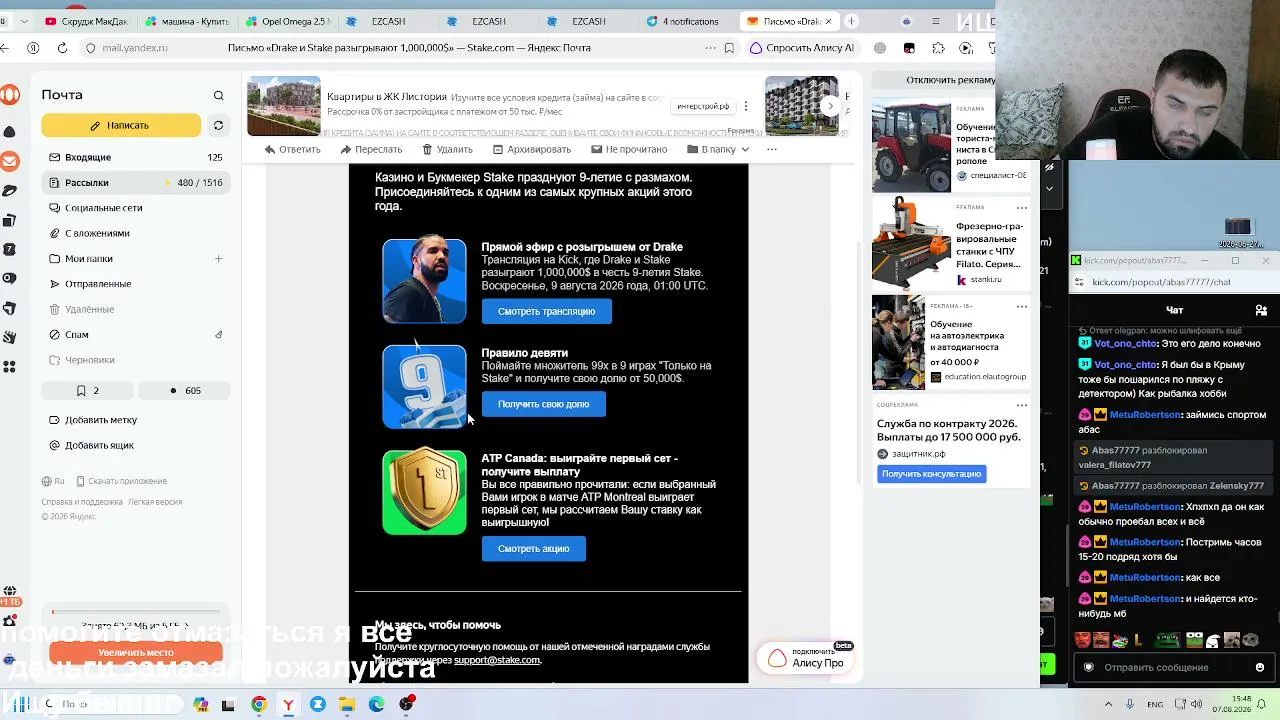Click the Смотреть акцию button
The image size is (1280, 720).
(533, 549)
